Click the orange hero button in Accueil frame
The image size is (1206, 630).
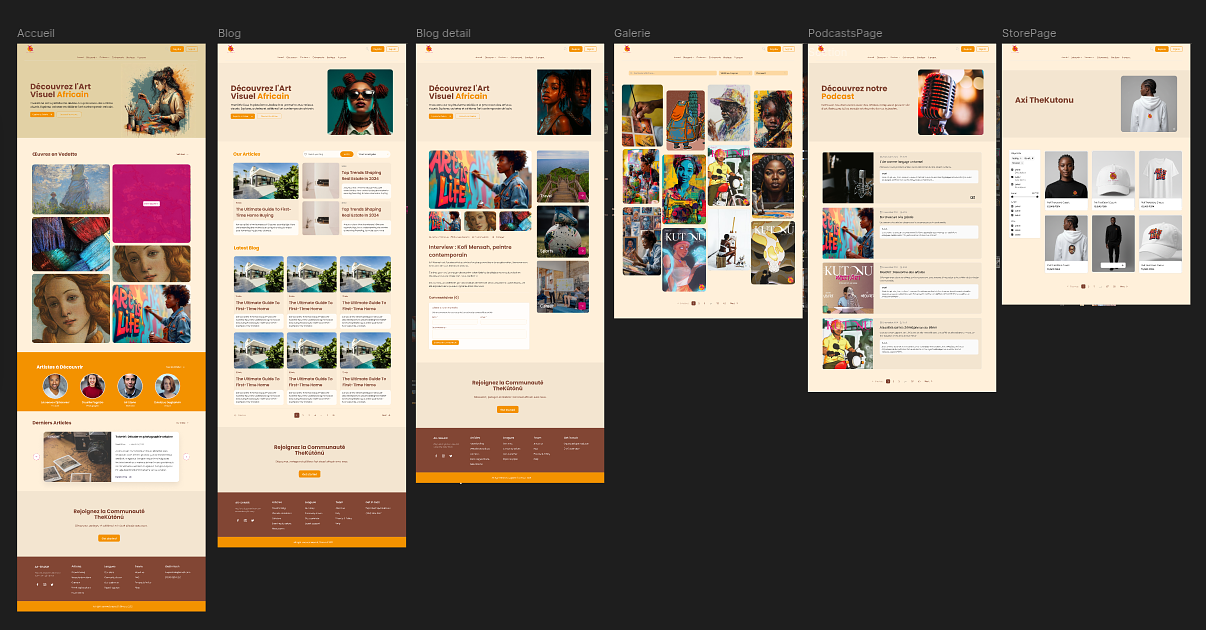(42, 115)
